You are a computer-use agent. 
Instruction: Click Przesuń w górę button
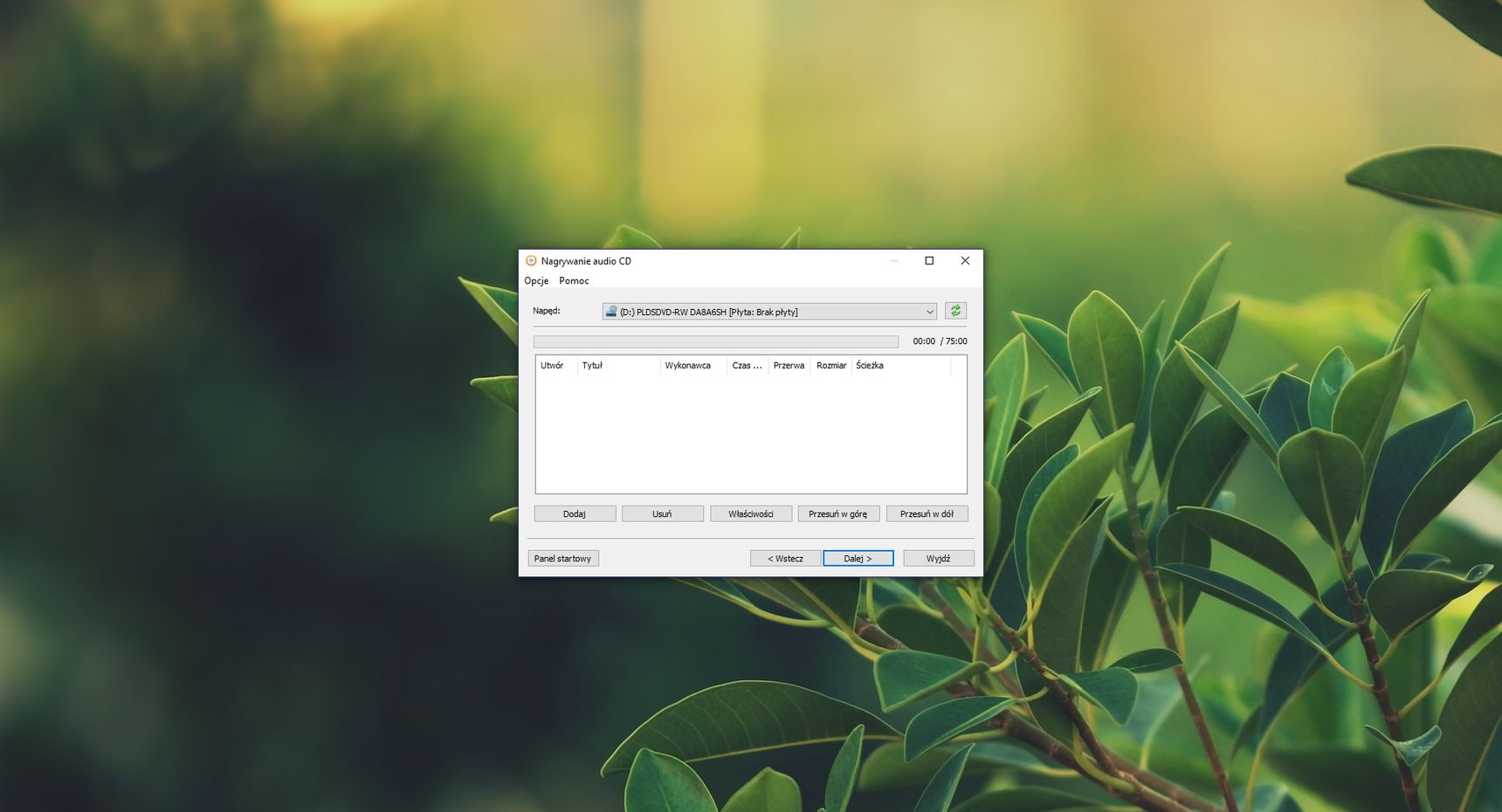[x=838, y=513]
